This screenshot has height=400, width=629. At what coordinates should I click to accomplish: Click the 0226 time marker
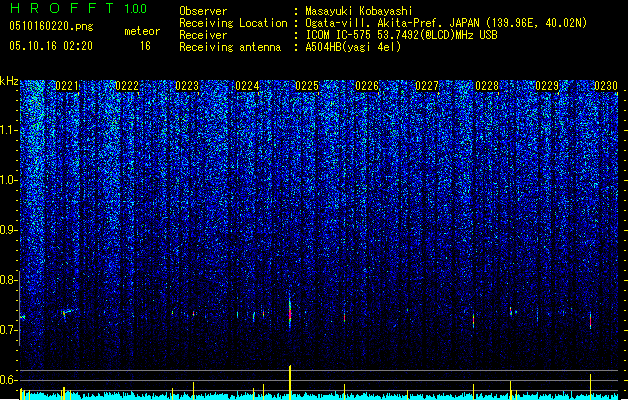[x=367, y=86]
